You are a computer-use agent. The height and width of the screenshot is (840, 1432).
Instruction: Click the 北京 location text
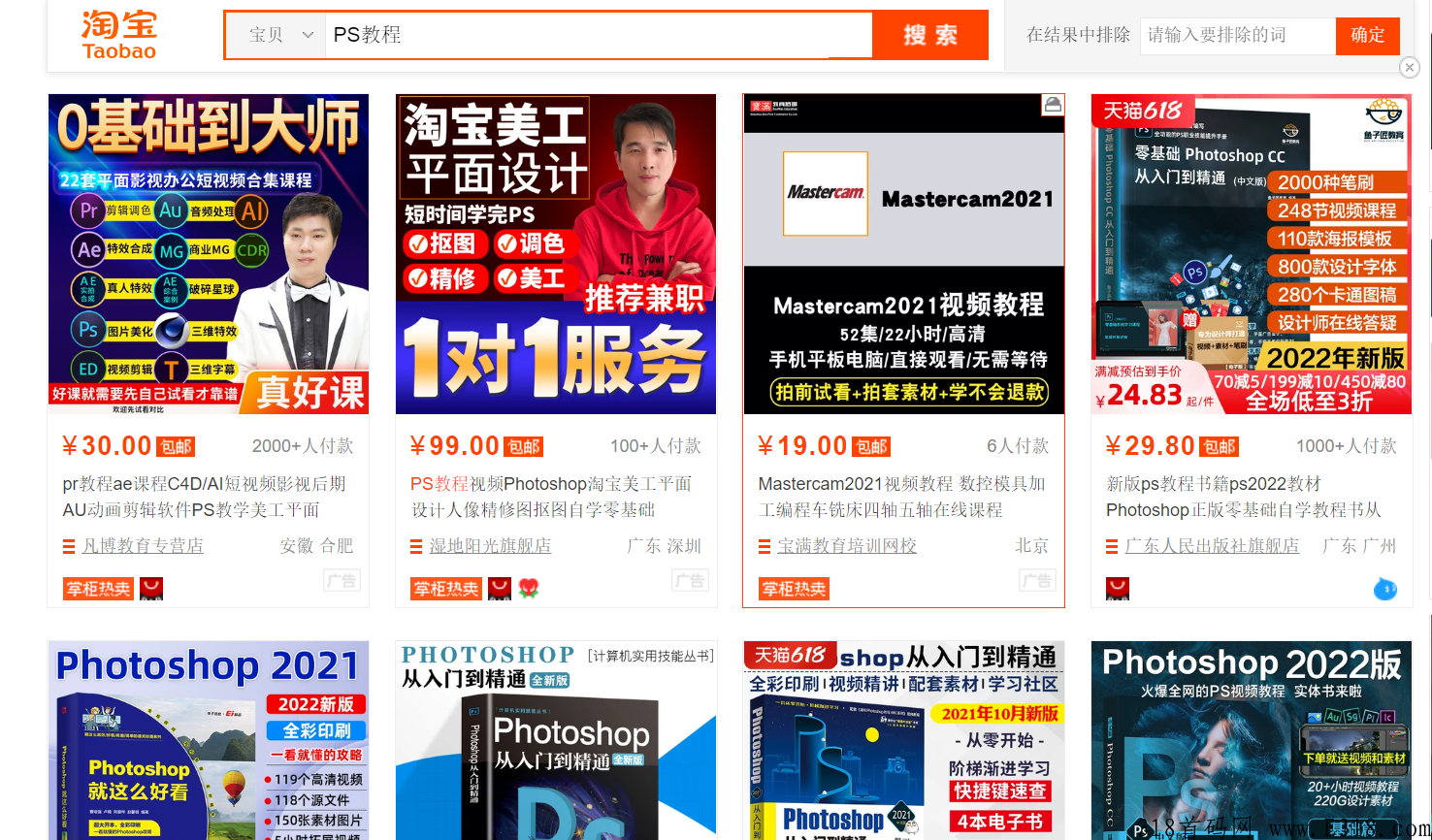[x=1032, y=546]
